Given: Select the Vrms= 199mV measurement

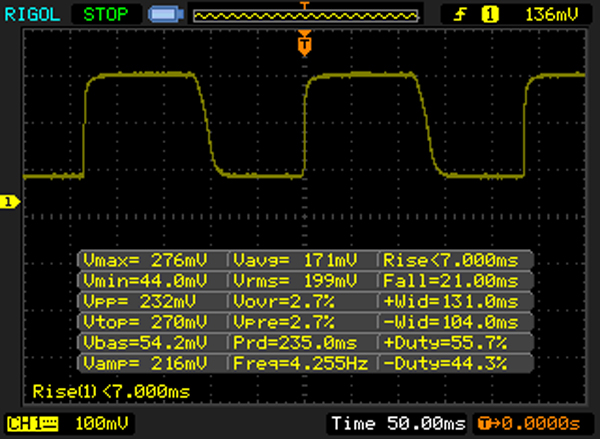Looking at the screenshot, I should (295, 281).
